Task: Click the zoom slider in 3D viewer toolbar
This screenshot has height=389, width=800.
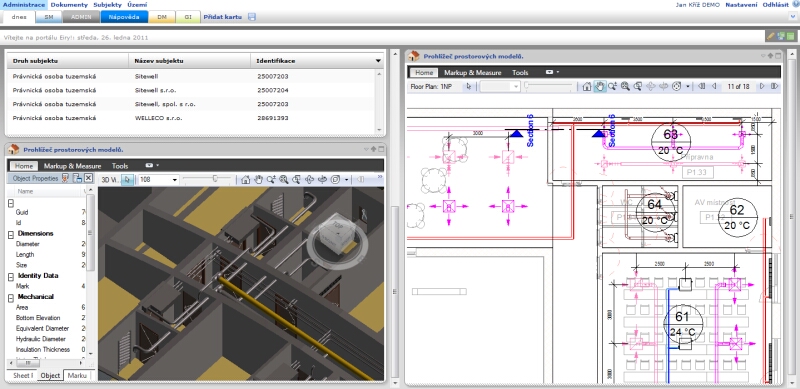Action: 207,179
